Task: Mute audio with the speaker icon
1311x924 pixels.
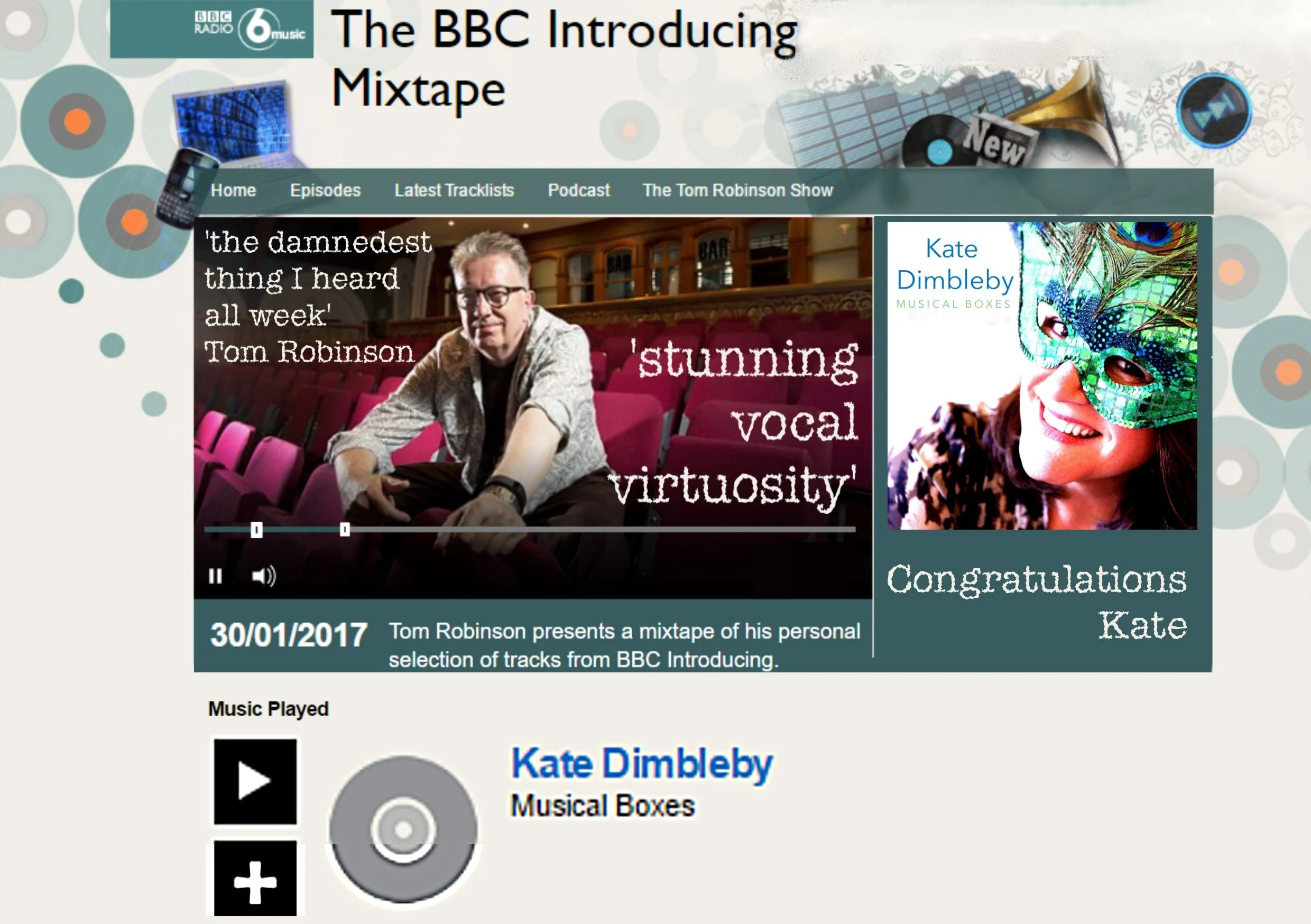Action: click(x=264, y=576)
